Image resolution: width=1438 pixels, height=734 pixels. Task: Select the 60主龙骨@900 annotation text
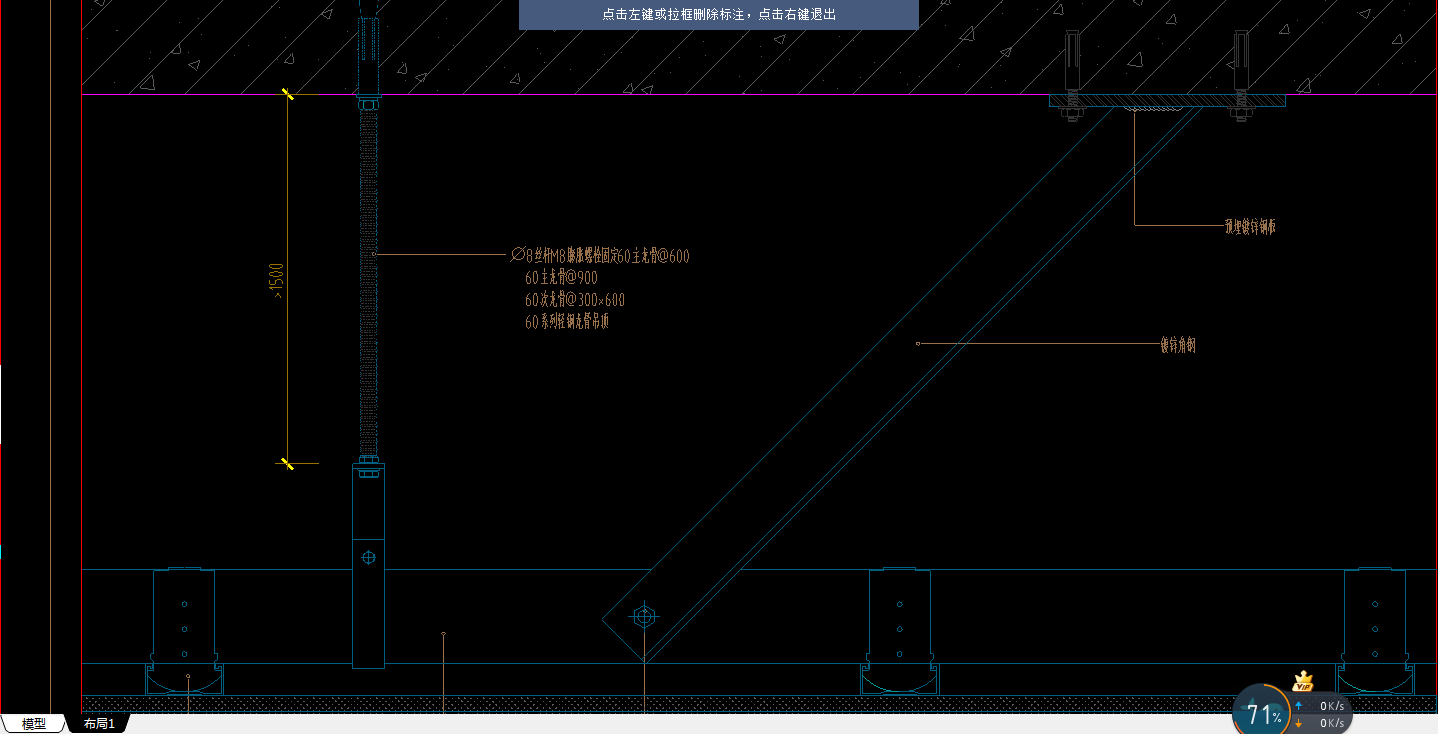[561, 278]
